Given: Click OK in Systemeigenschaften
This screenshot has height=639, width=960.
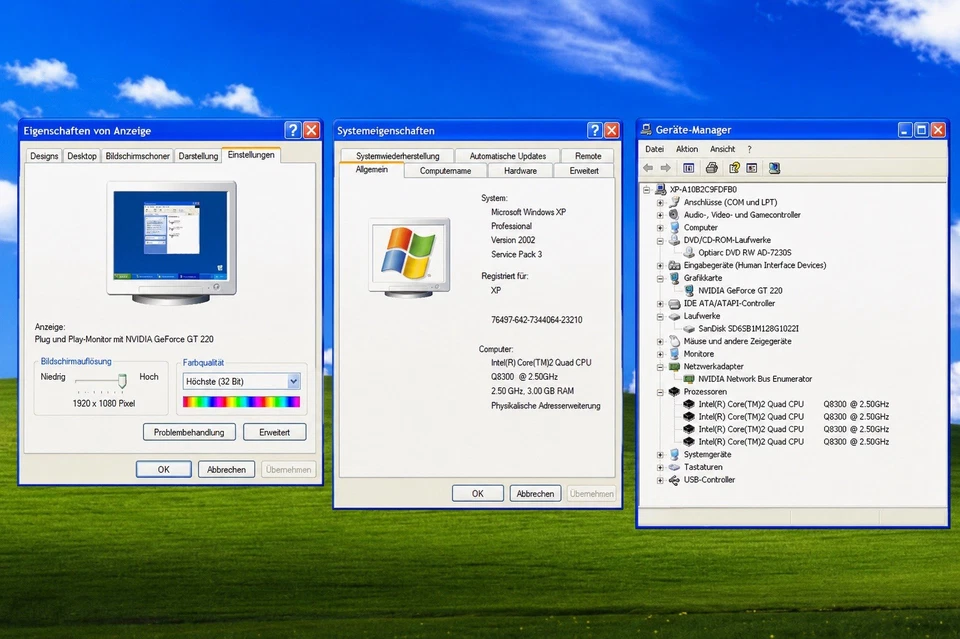Looking at the screenshot, I should tap(478, 493).
